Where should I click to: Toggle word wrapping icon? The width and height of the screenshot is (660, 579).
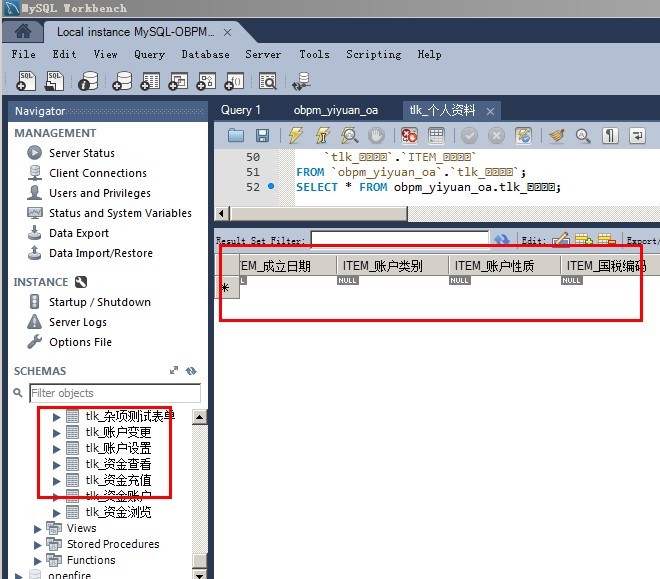[x=637, y=135]
